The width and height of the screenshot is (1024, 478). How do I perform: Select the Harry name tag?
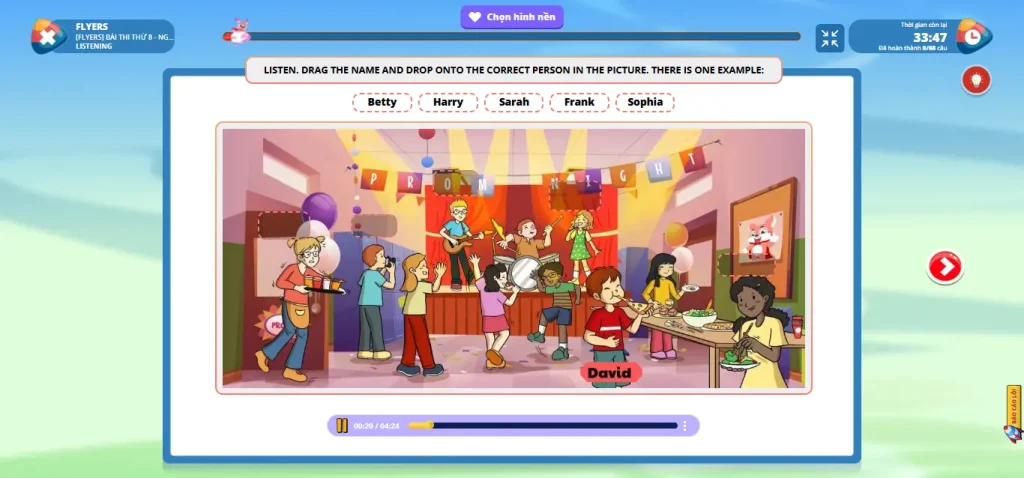tap(448, 102)
